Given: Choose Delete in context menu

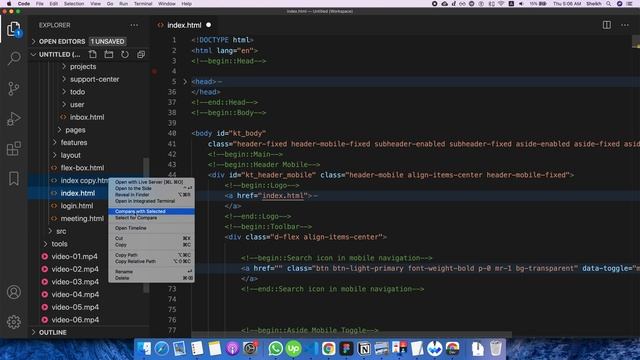Looking at the screenshot, I should [x=151, y=278].
